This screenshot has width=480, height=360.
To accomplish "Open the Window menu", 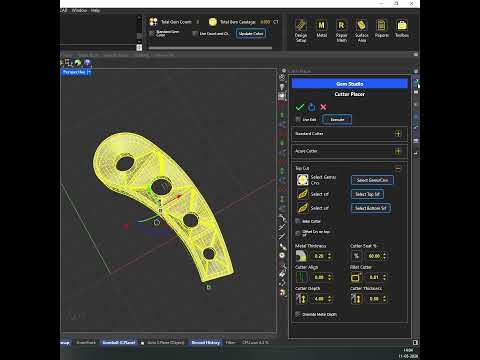I will (x=79, y=10).
